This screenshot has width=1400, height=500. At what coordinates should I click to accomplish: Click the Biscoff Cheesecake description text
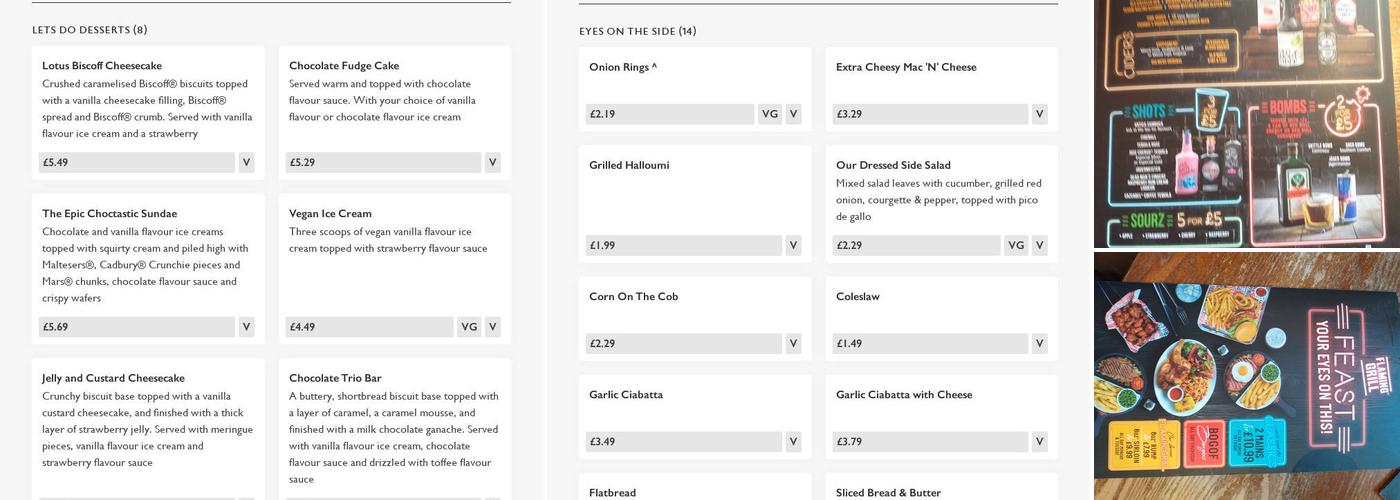tap(147, 109)
